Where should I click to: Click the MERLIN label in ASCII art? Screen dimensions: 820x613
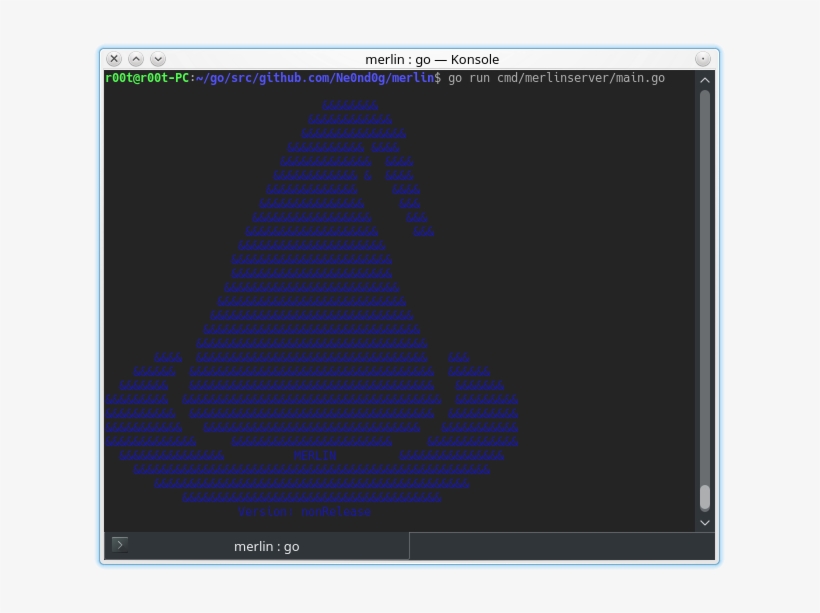pos(315,455)
